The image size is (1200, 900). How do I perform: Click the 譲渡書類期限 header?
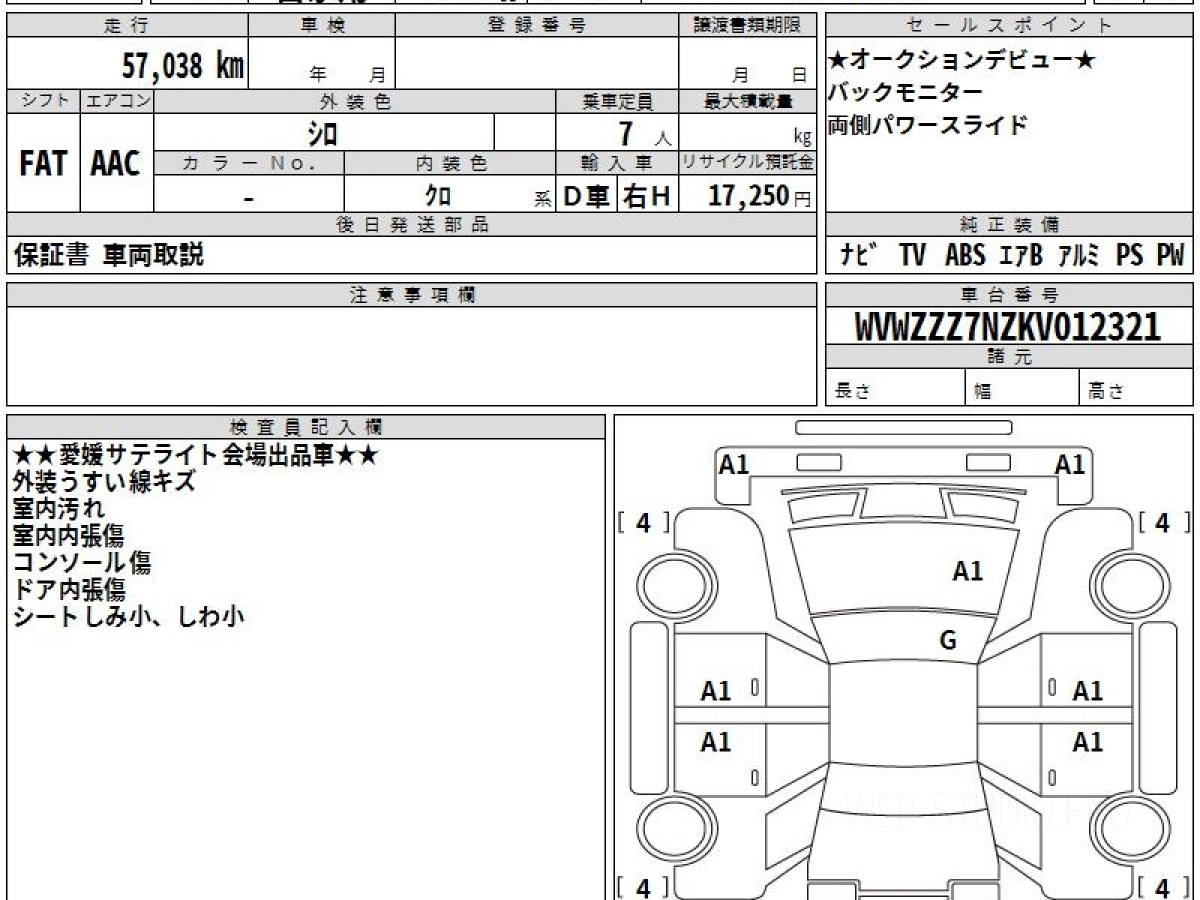[x=748, y=26]
